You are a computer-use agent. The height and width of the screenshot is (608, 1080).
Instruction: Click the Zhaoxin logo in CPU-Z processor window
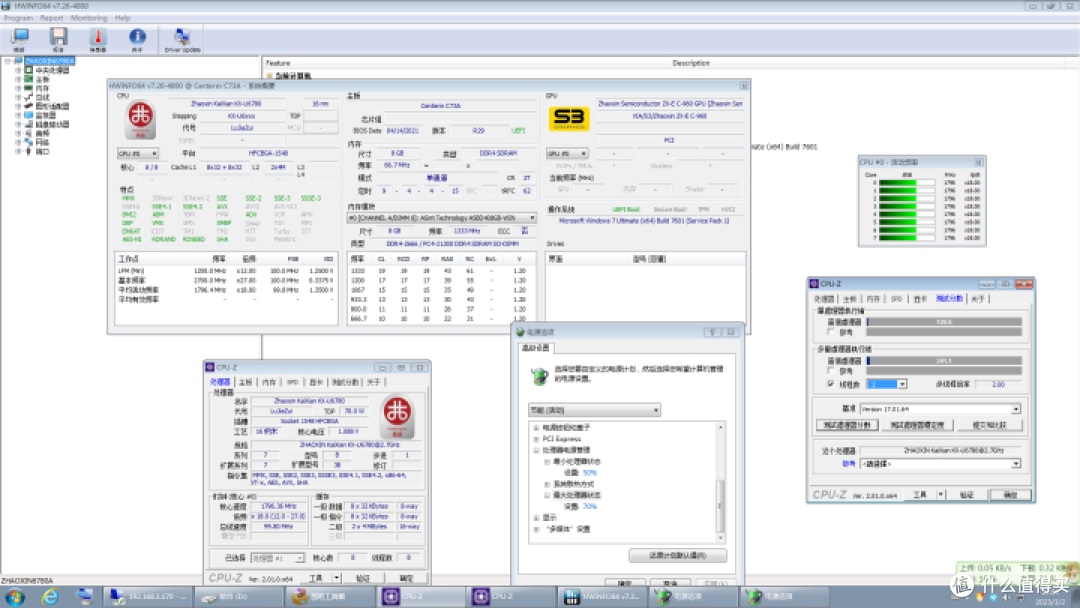[x=398, y=416]
